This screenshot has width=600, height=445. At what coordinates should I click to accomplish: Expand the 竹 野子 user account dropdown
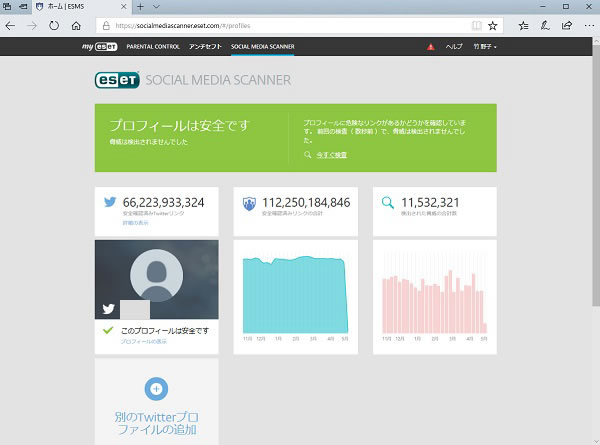[485, 47]
